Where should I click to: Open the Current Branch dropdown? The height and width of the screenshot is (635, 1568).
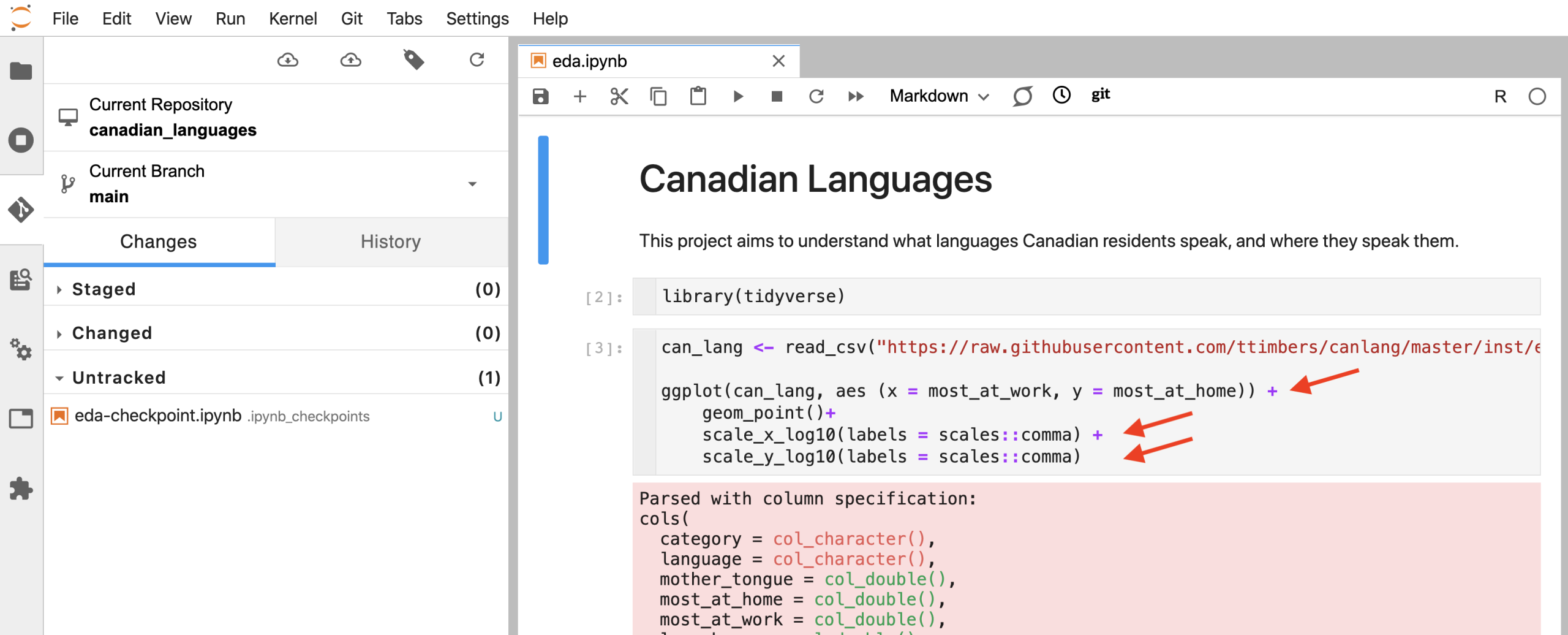click(x=472, y=184)
